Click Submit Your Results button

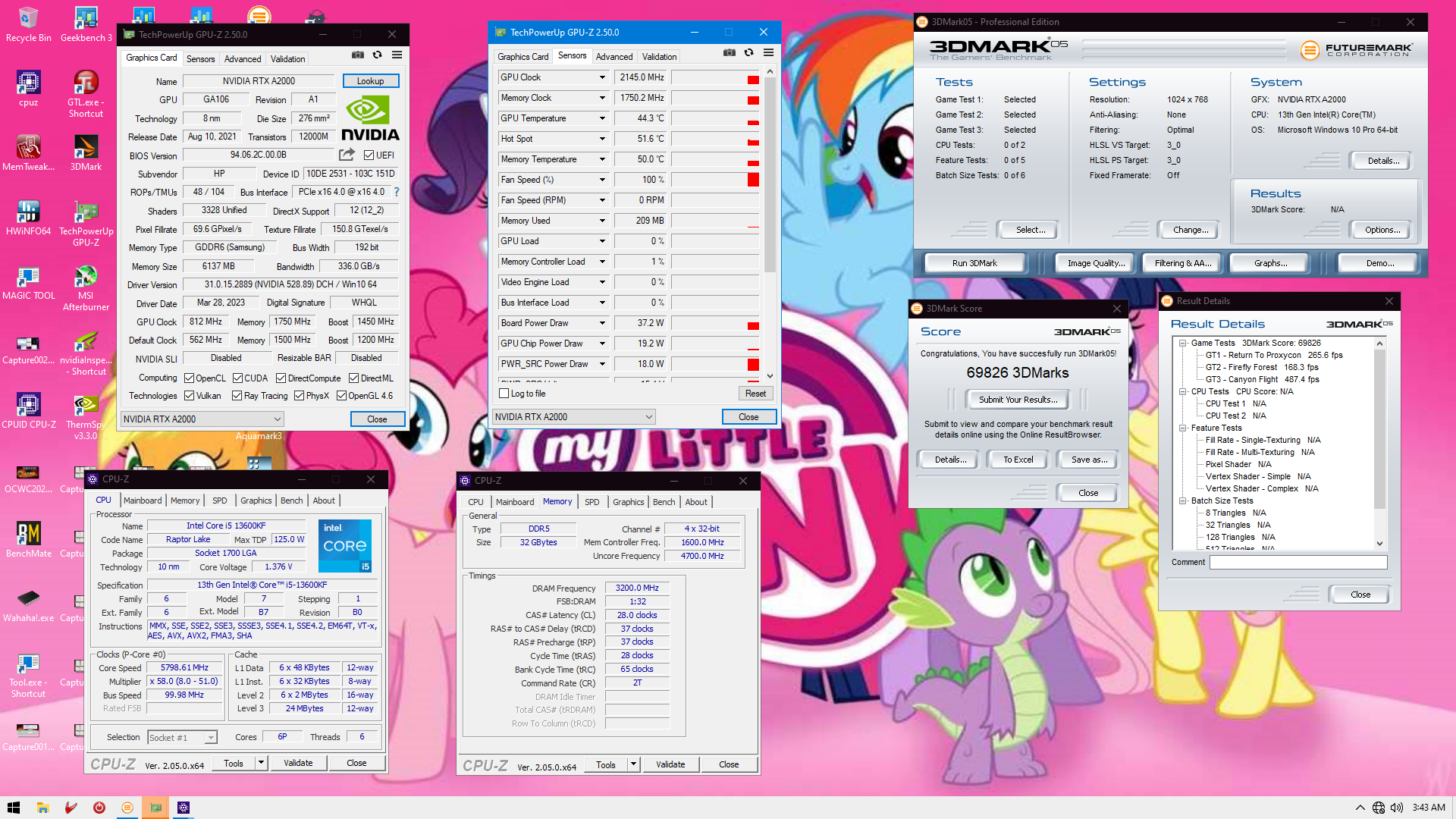1018,400
